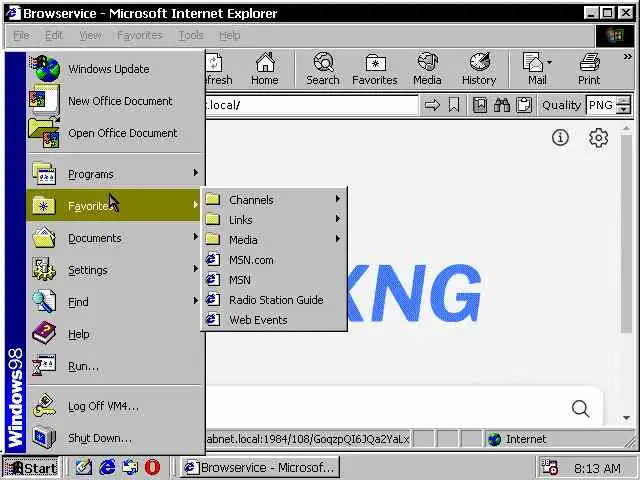Click the clipboard icon before Quality
Screen dimensions: 640x480
[524, 105]
